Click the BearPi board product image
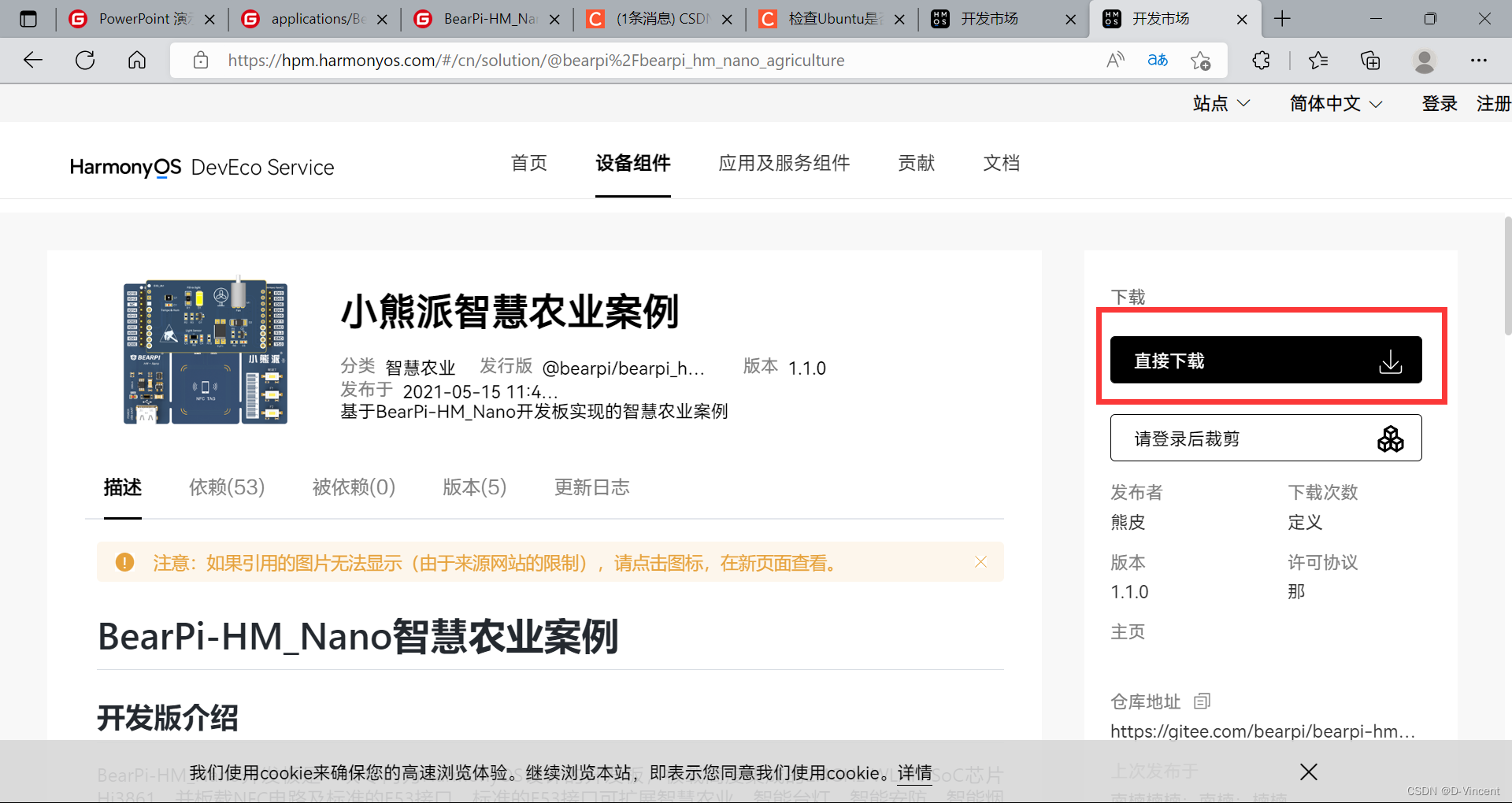1512x803 pixels. (206, 350)
